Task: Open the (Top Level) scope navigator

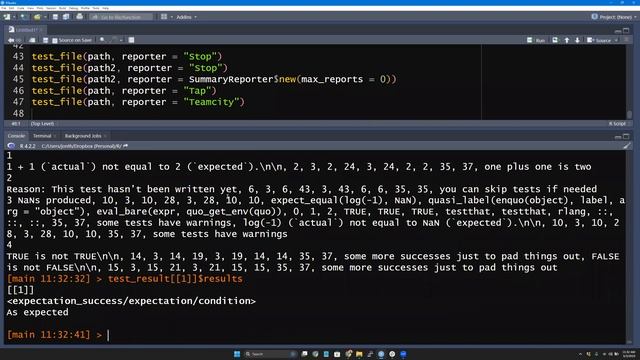Action: tap(42, 124)
